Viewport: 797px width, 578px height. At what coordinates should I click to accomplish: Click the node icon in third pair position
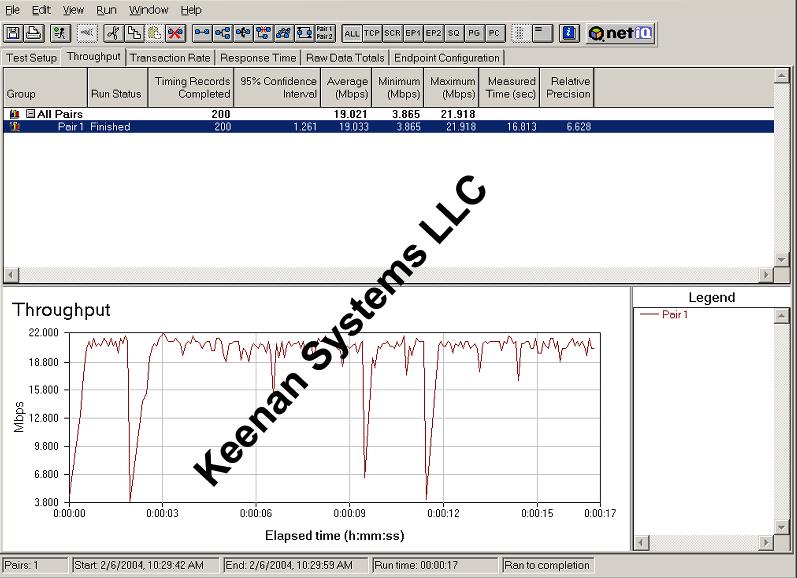tap(243, 34)
